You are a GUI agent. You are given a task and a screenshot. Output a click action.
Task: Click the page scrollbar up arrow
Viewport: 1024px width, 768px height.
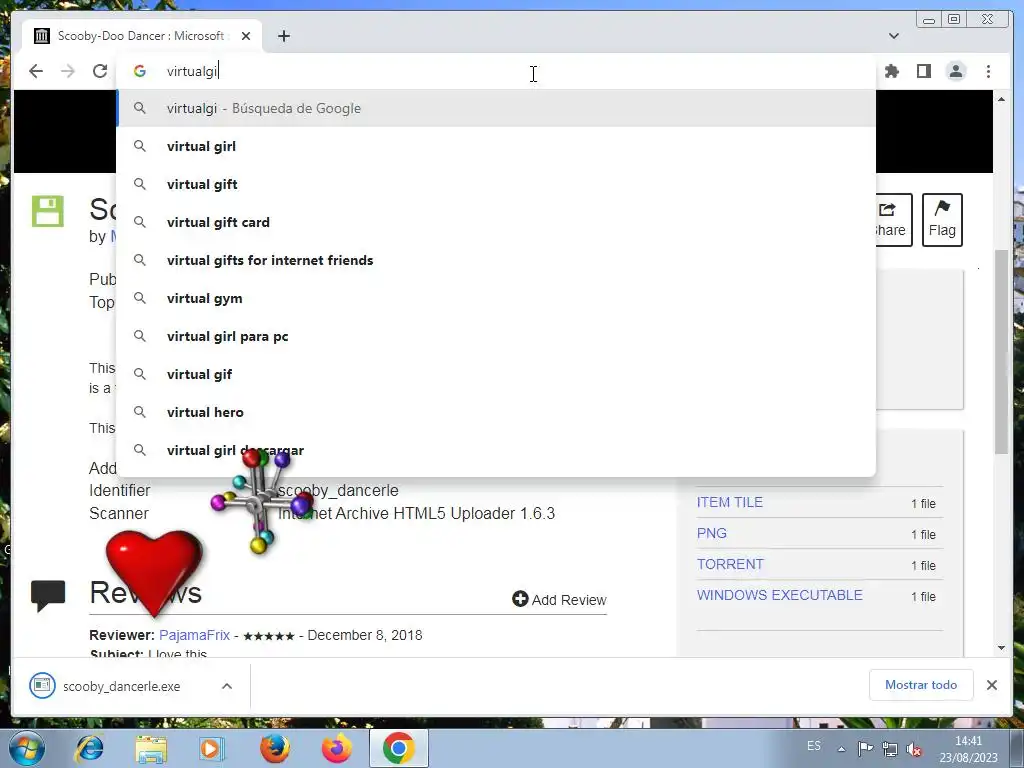1002,99
